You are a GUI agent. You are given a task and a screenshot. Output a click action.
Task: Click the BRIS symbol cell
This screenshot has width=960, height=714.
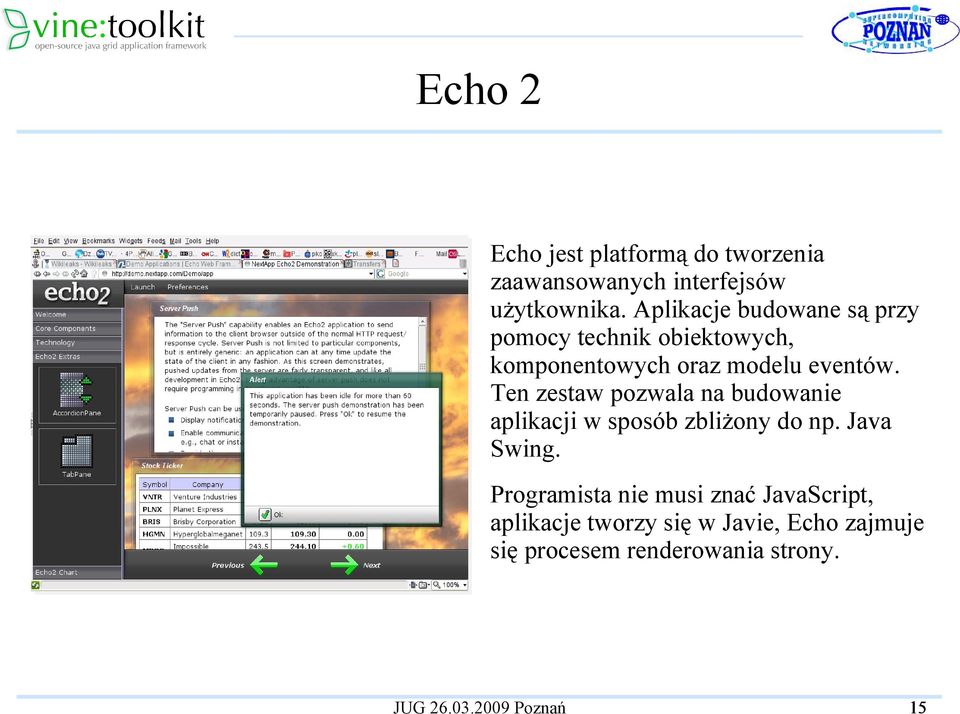coord(154,521)
